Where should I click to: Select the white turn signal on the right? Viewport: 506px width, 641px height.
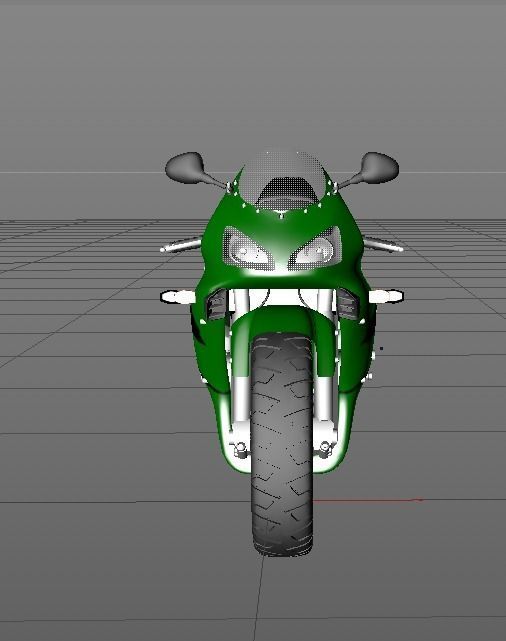click(x=386, y=296)
